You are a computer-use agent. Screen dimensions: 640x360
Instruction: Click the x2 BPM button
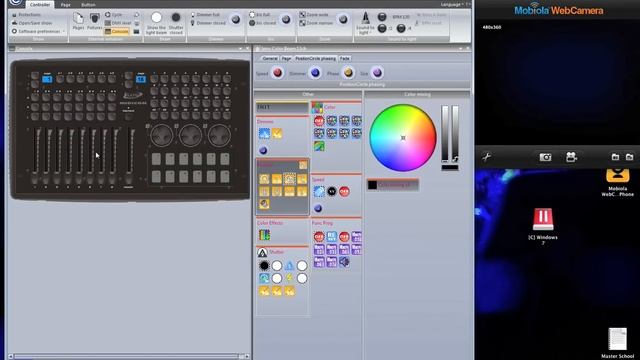pos(382,28)
